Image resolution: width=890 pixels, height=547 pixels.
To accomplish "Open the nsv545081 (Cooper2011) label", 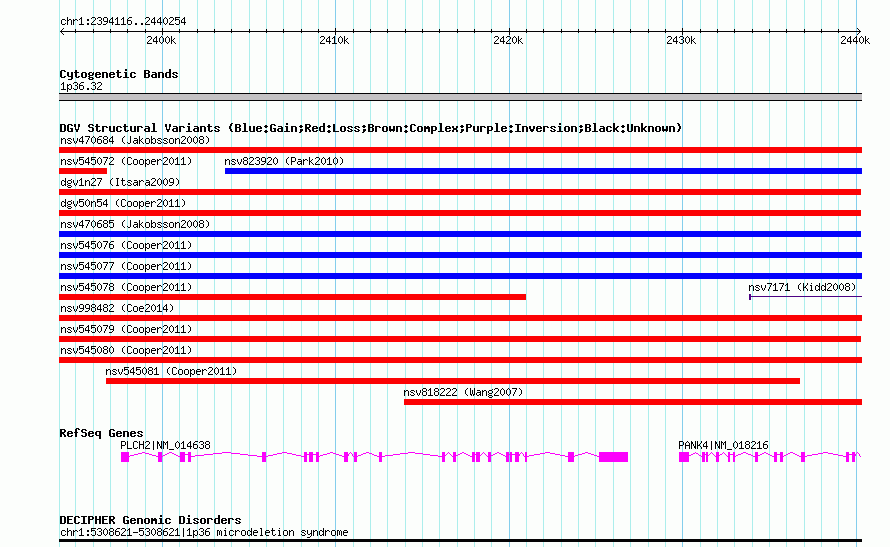I will click(x=171, y=371).
